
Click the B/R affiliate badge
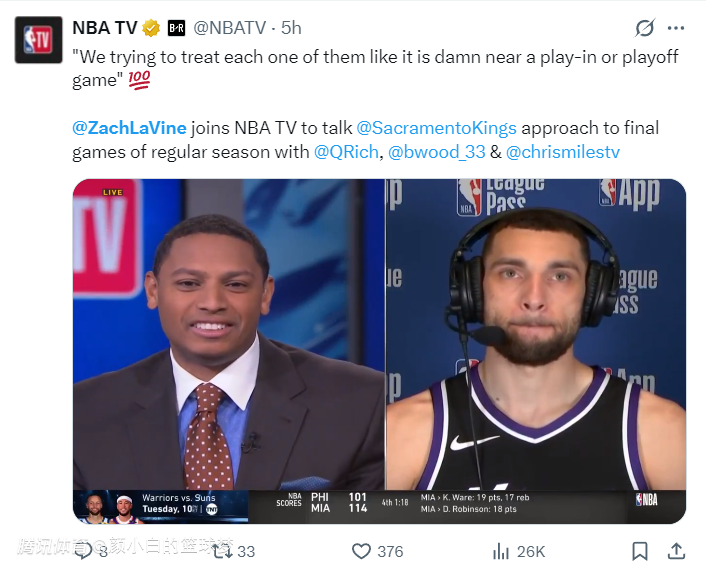pyautogui.click(x=177, y=28)
